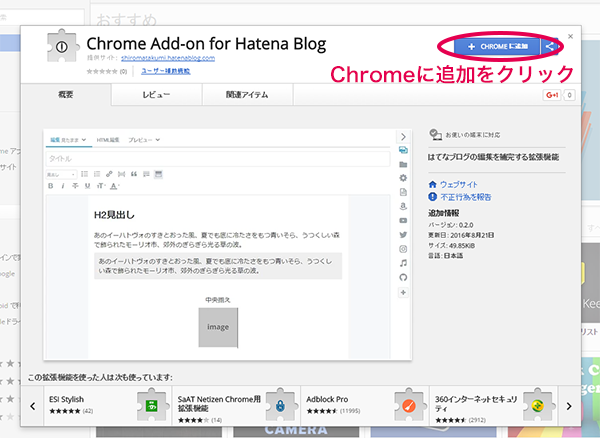600x438 pixels.
Task: Click the numbered list icon in the editor toolbar
Action: coord(97,174)
